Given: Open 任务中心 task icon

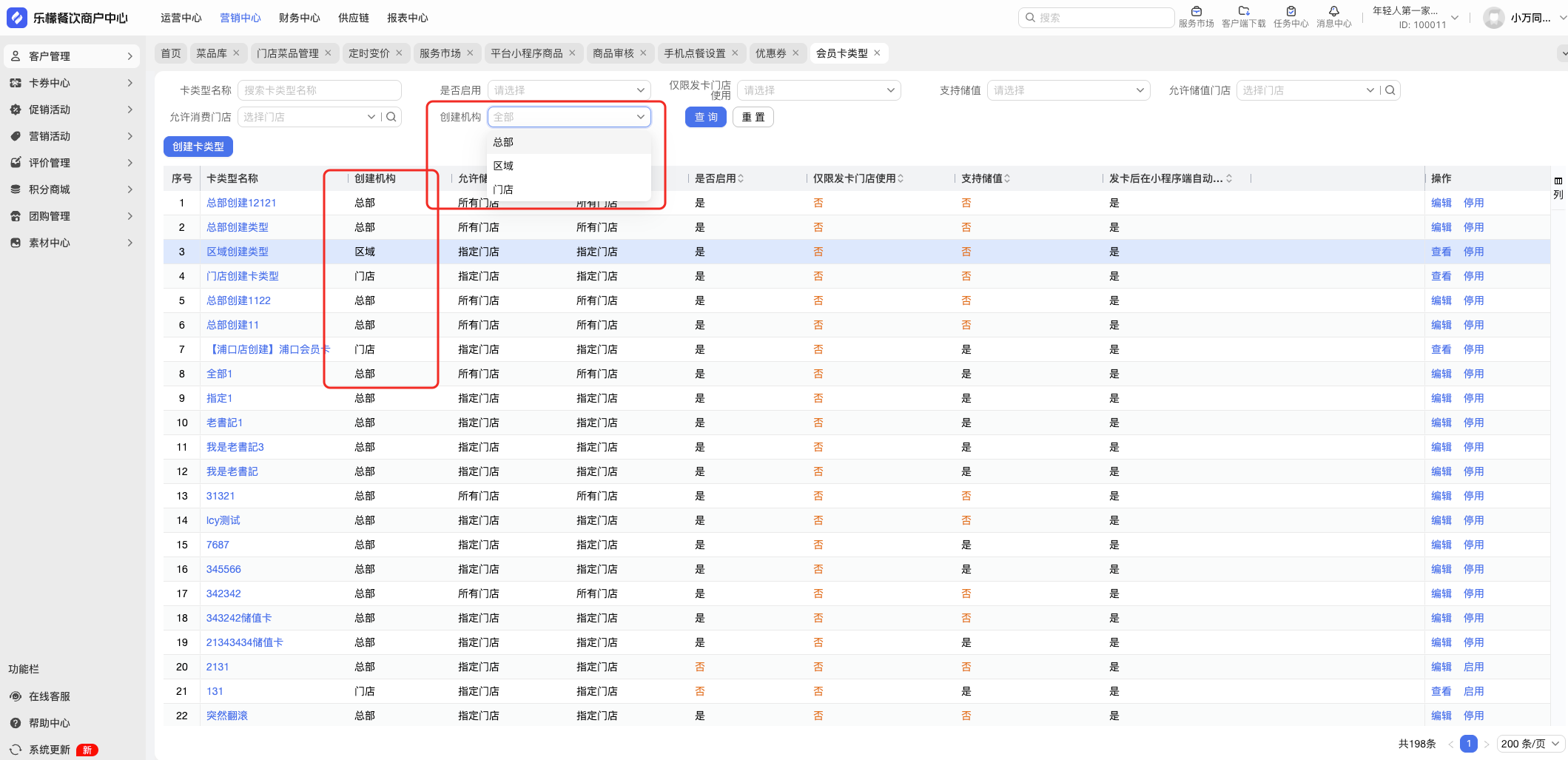Looking at the screenshot, I should tap(1291, 11).
